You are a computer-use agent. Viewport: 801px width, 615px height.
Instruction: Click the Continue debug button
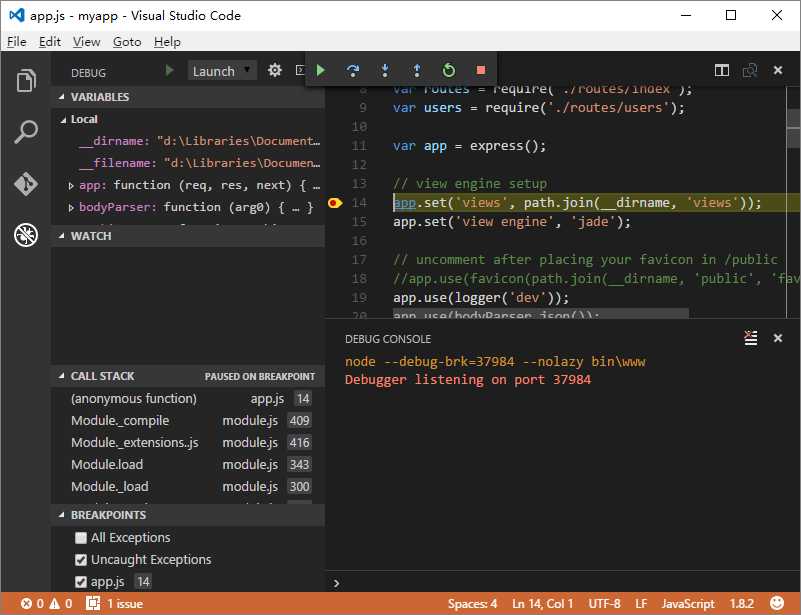point(321,70)
